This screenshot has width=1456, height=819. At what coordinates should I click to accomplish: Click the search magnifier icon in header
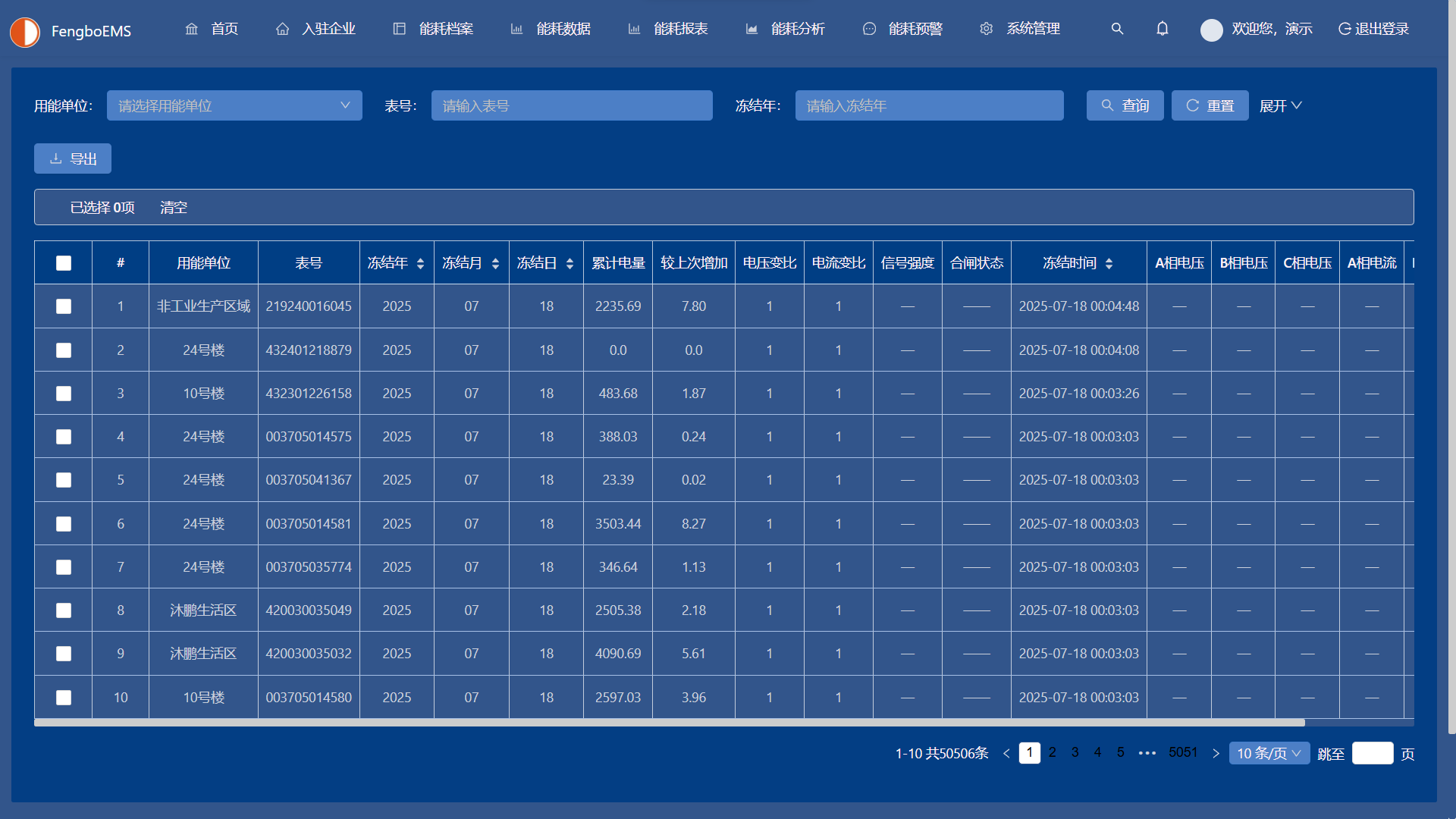1117,29
